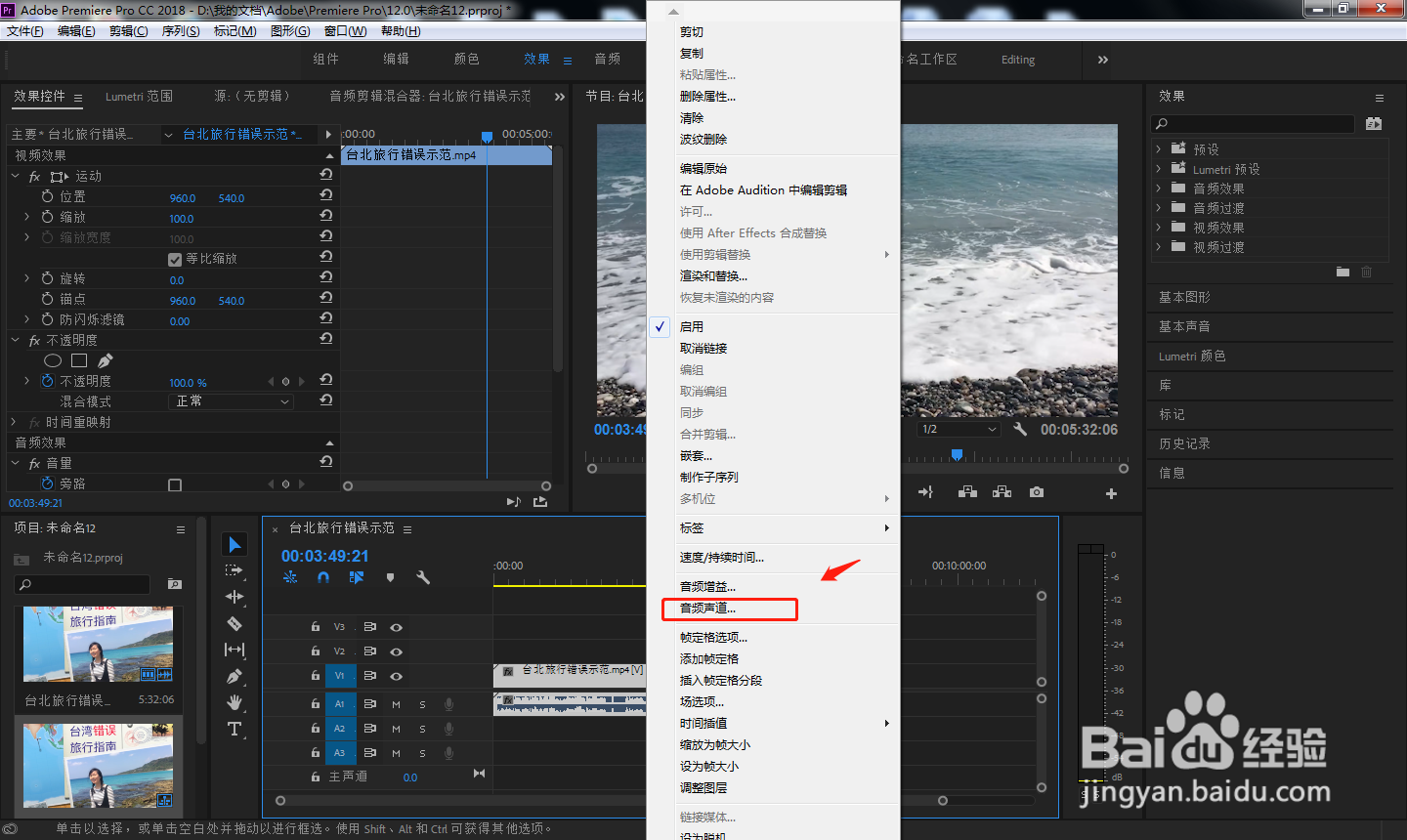This screenshot has width=1407, height=840.
Task: Click the Effect Controls playhead marker
Action: 487,137
